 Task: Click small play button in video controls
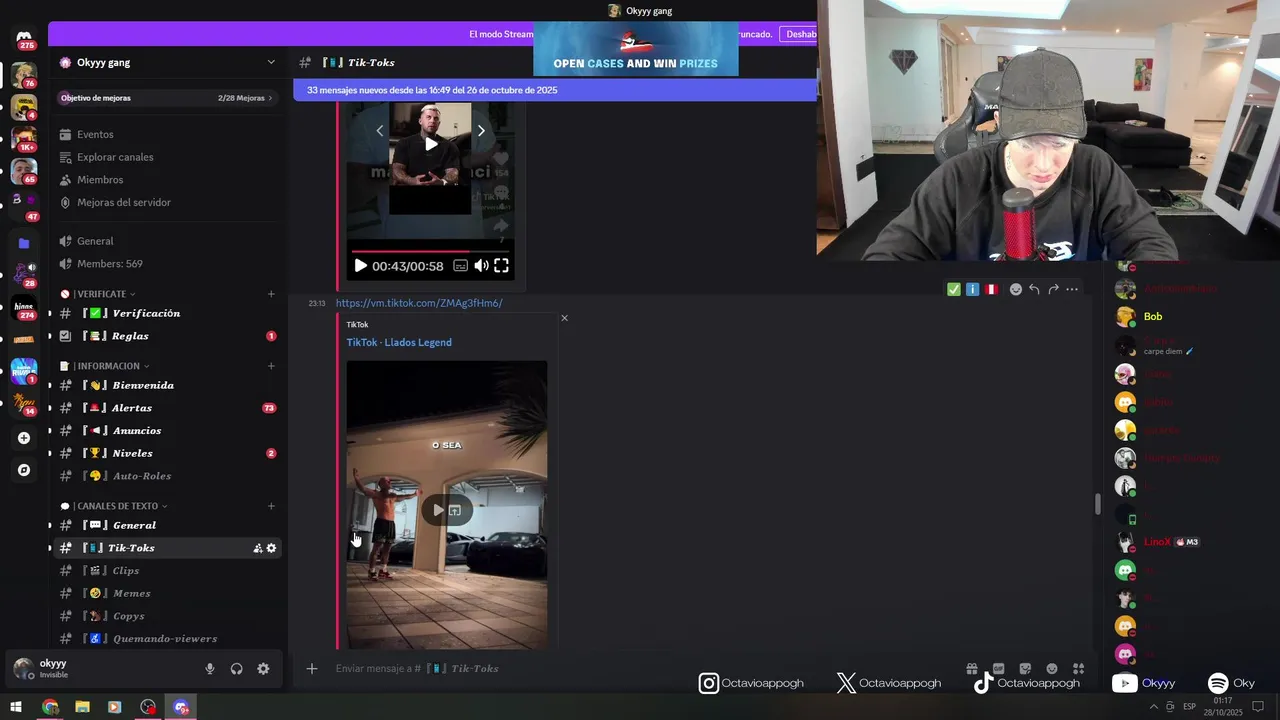pos(360,266)
